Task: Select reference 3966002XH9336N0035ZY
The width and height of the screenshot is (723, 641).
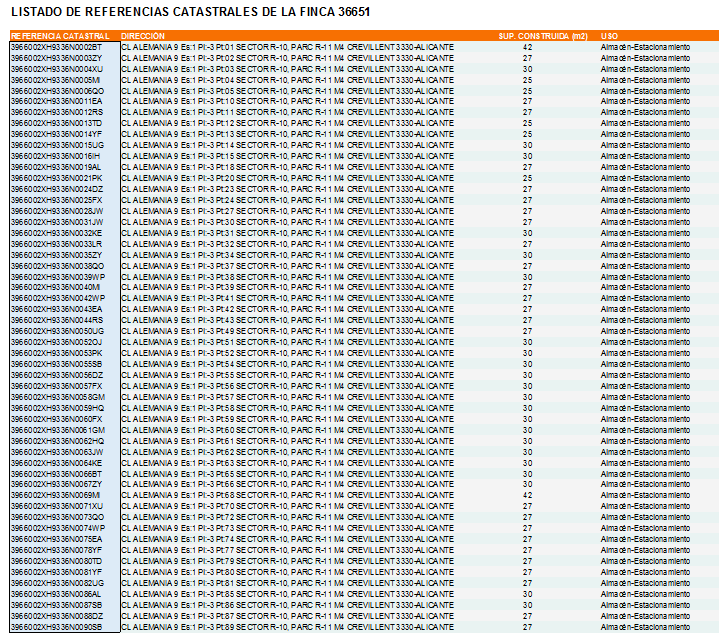Action: click(x=56, y=255)
